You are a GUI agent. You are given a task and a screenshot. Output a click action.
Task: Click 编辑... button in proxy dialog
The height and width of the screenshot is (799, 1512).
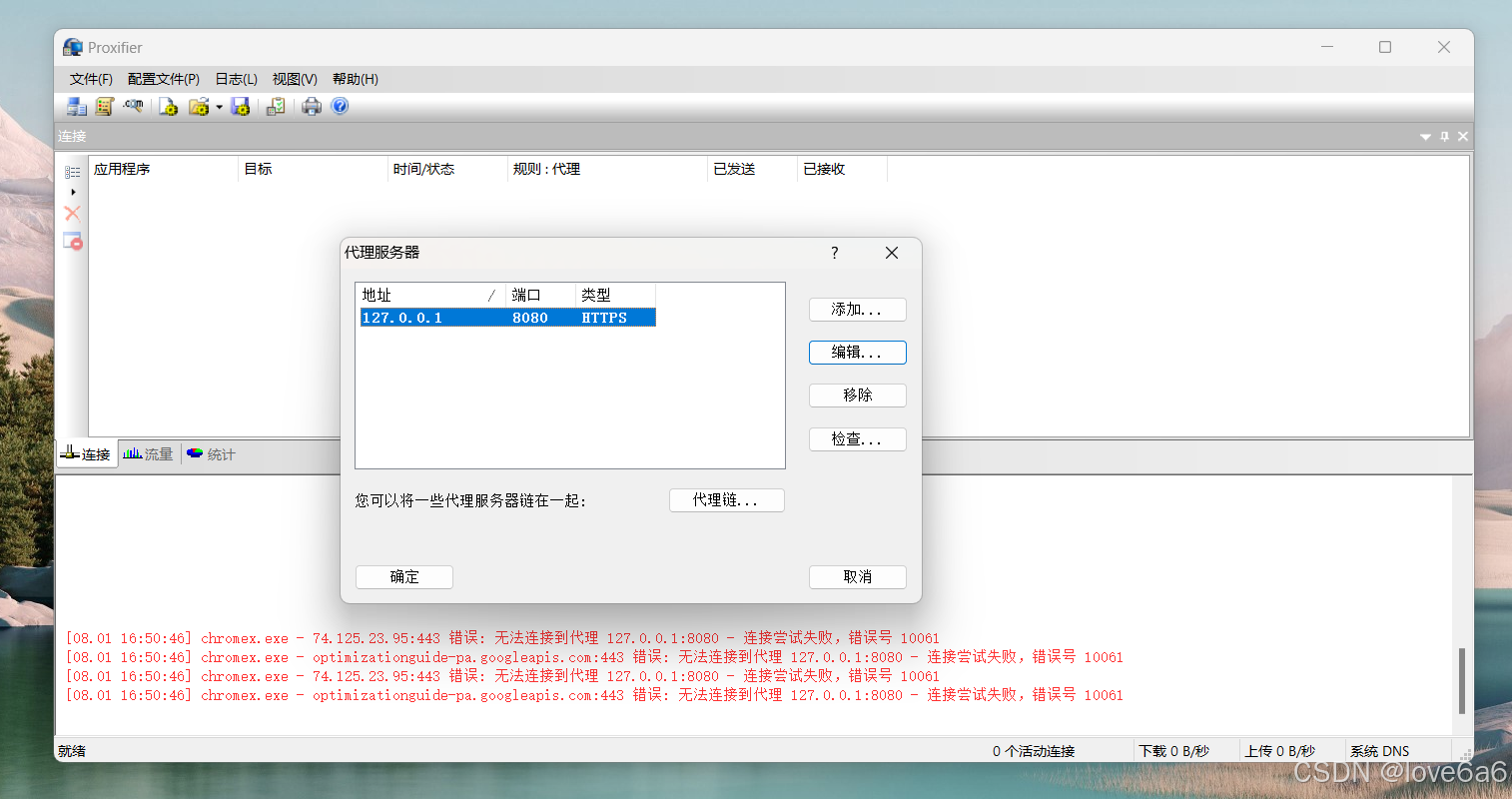pos(858,353)
